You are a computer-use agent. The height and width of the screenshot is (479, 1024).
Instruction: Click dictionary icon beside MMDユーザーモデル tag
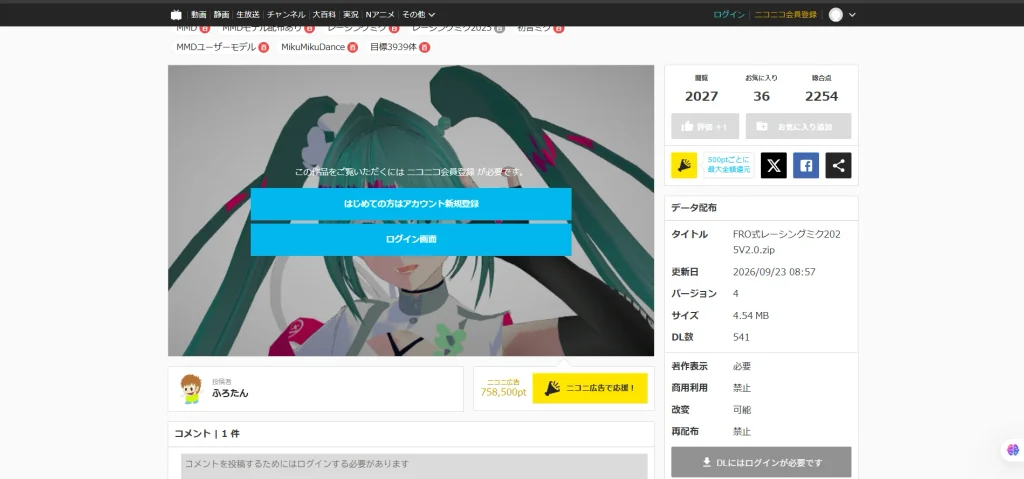[263, 47]
